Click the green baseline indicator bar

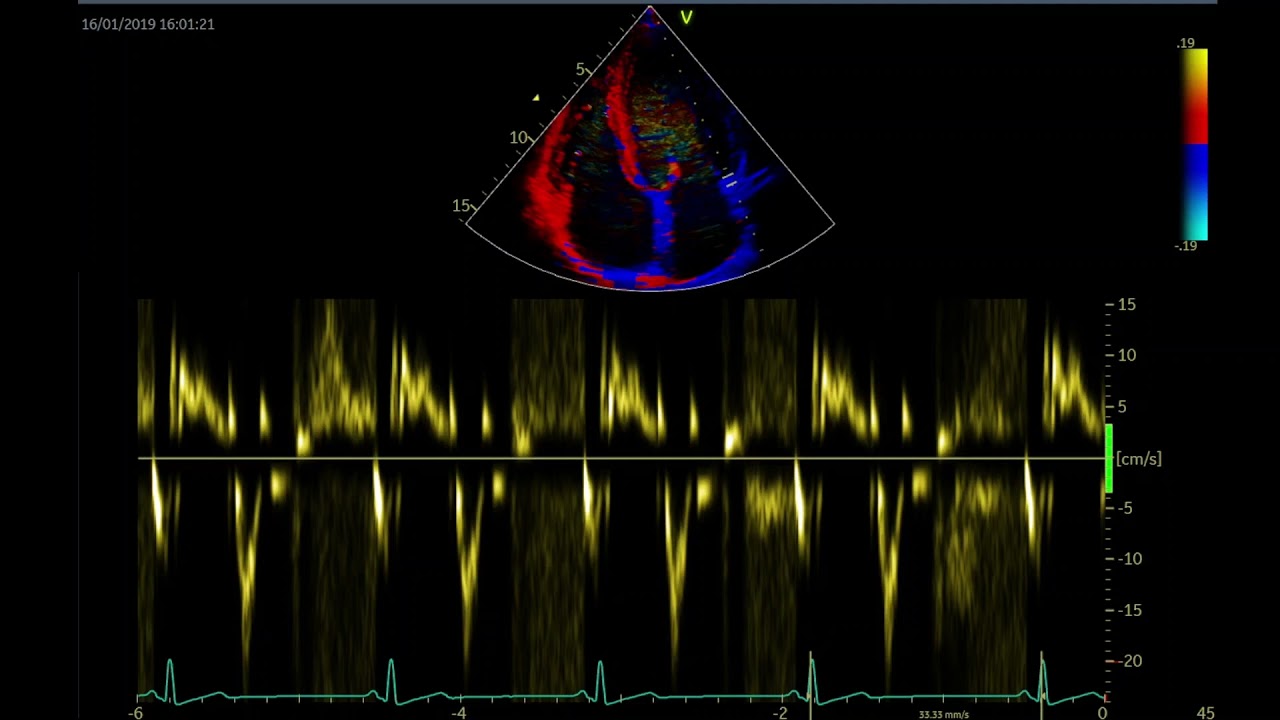1108,458
